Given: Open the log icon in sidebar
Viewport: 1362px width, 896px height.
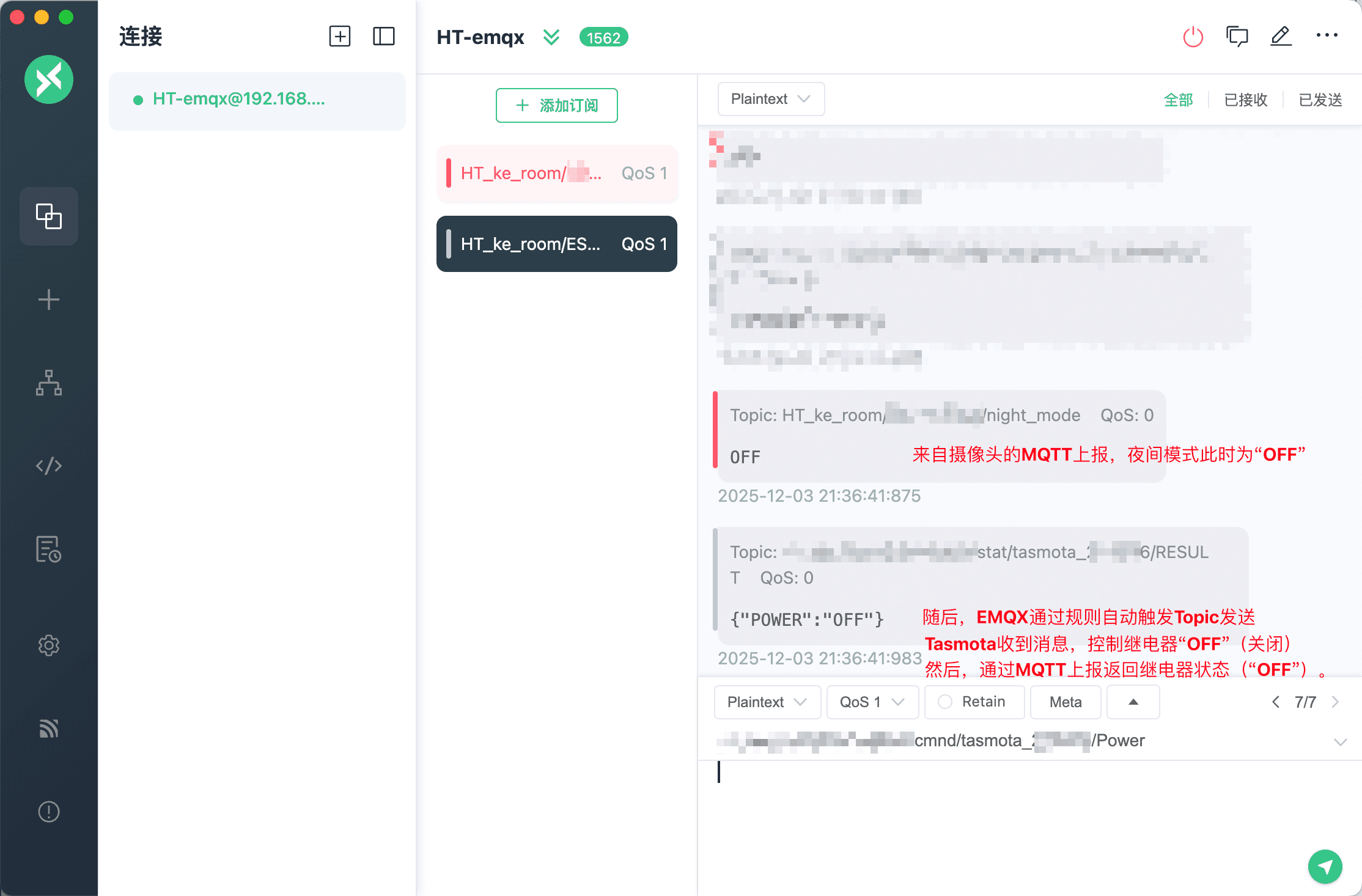Looking at the screenshot, I should pyautogui.click(x=49, y=549).
